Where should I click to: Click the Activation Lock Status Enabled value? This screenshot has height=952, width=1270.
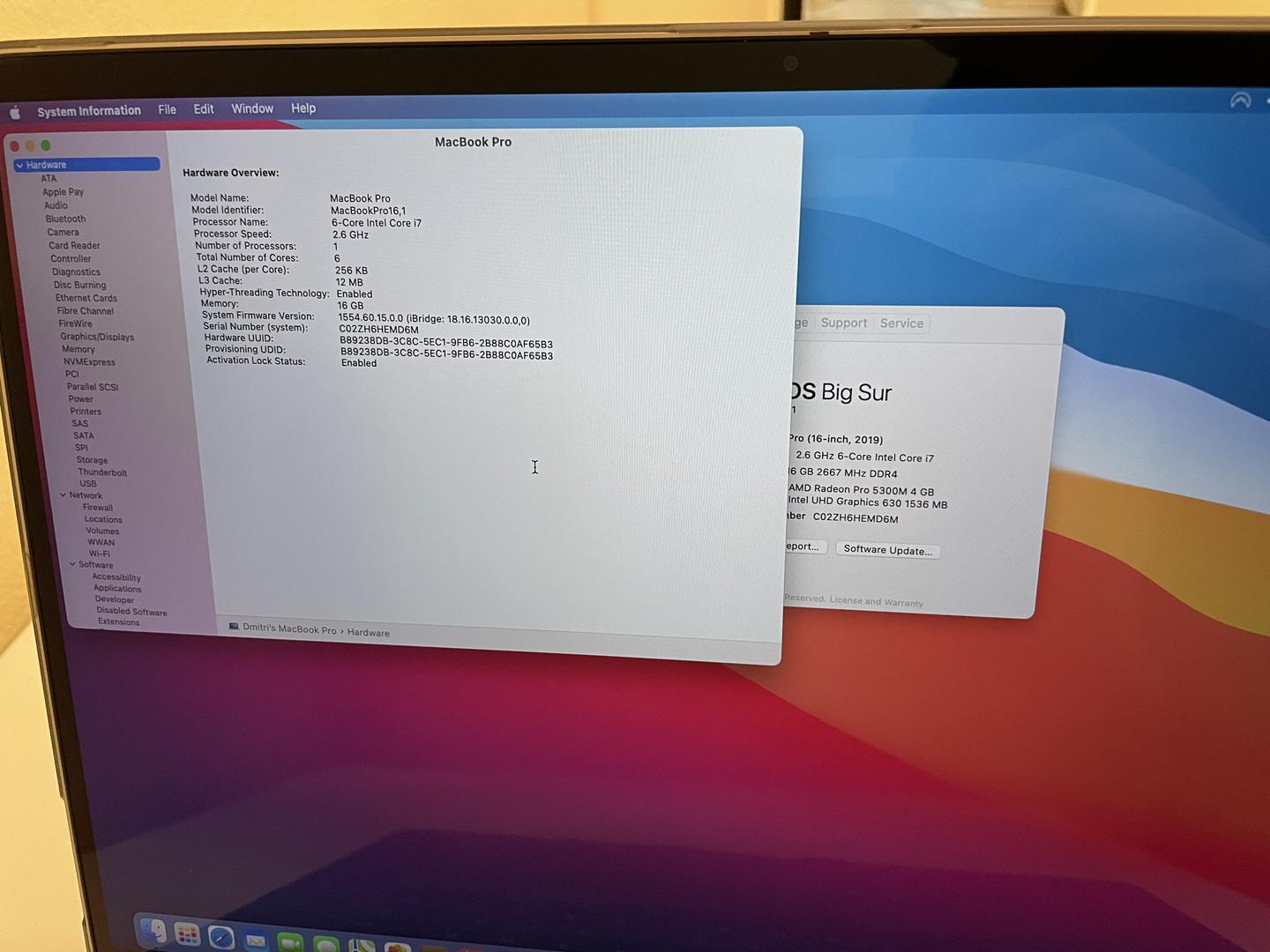click(359, 362)
